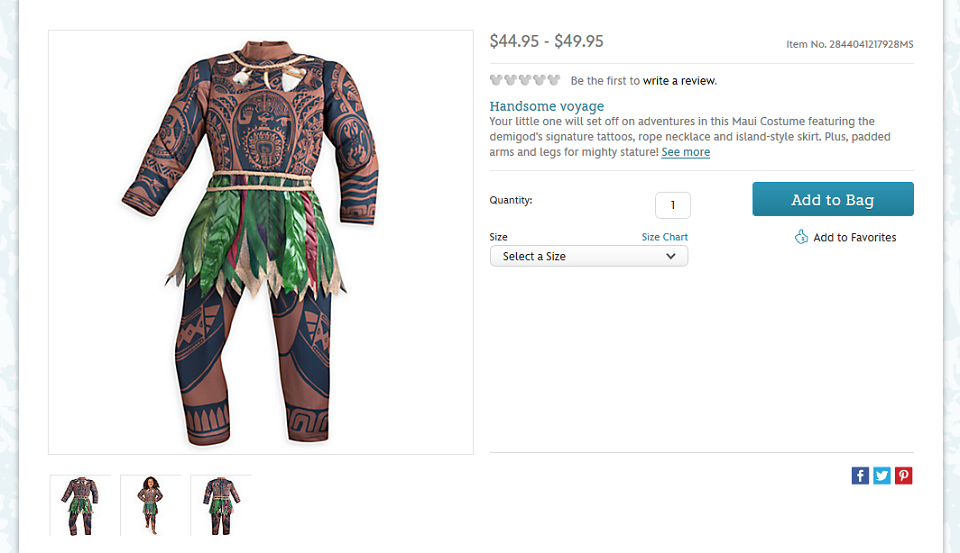960x553 pixels.
Task: Open the Select a Size dropdown
Action: click(x=589, y=256)
